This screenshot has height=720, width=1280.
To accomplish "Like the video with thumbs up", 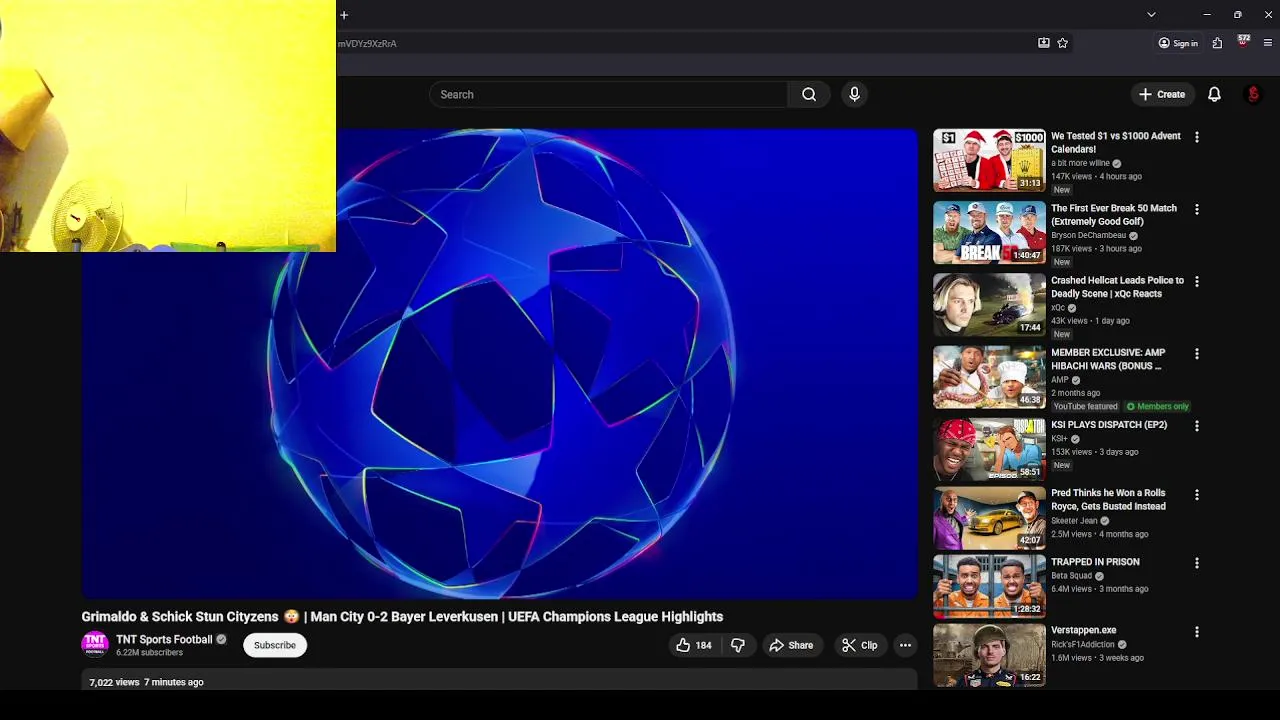I will tap(694, 645).
